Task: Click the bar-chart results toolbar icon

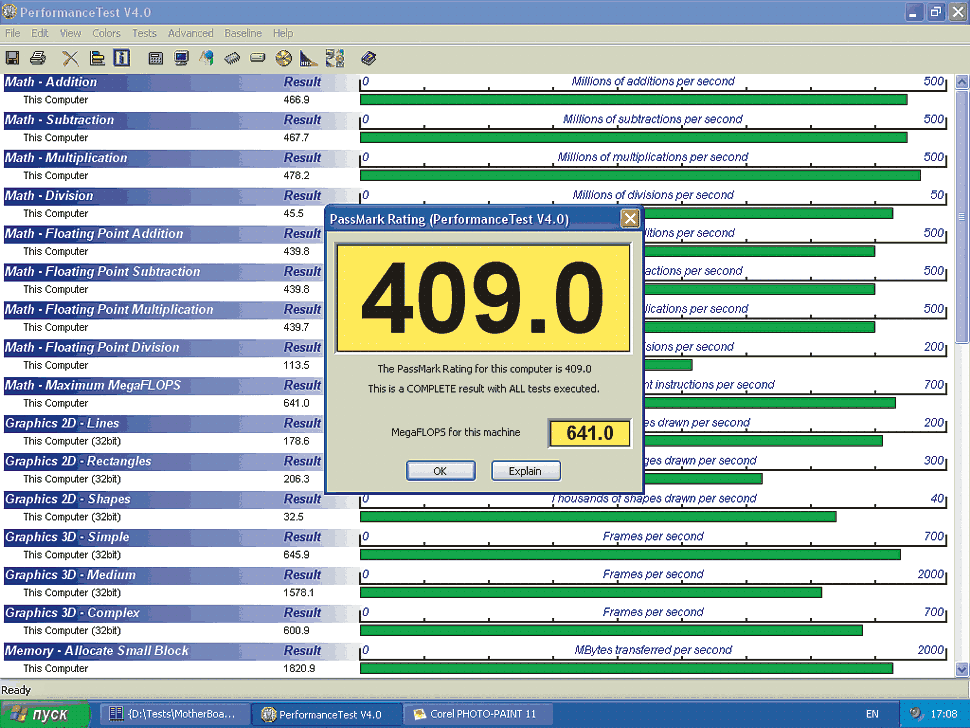Action: coord(97,58)
